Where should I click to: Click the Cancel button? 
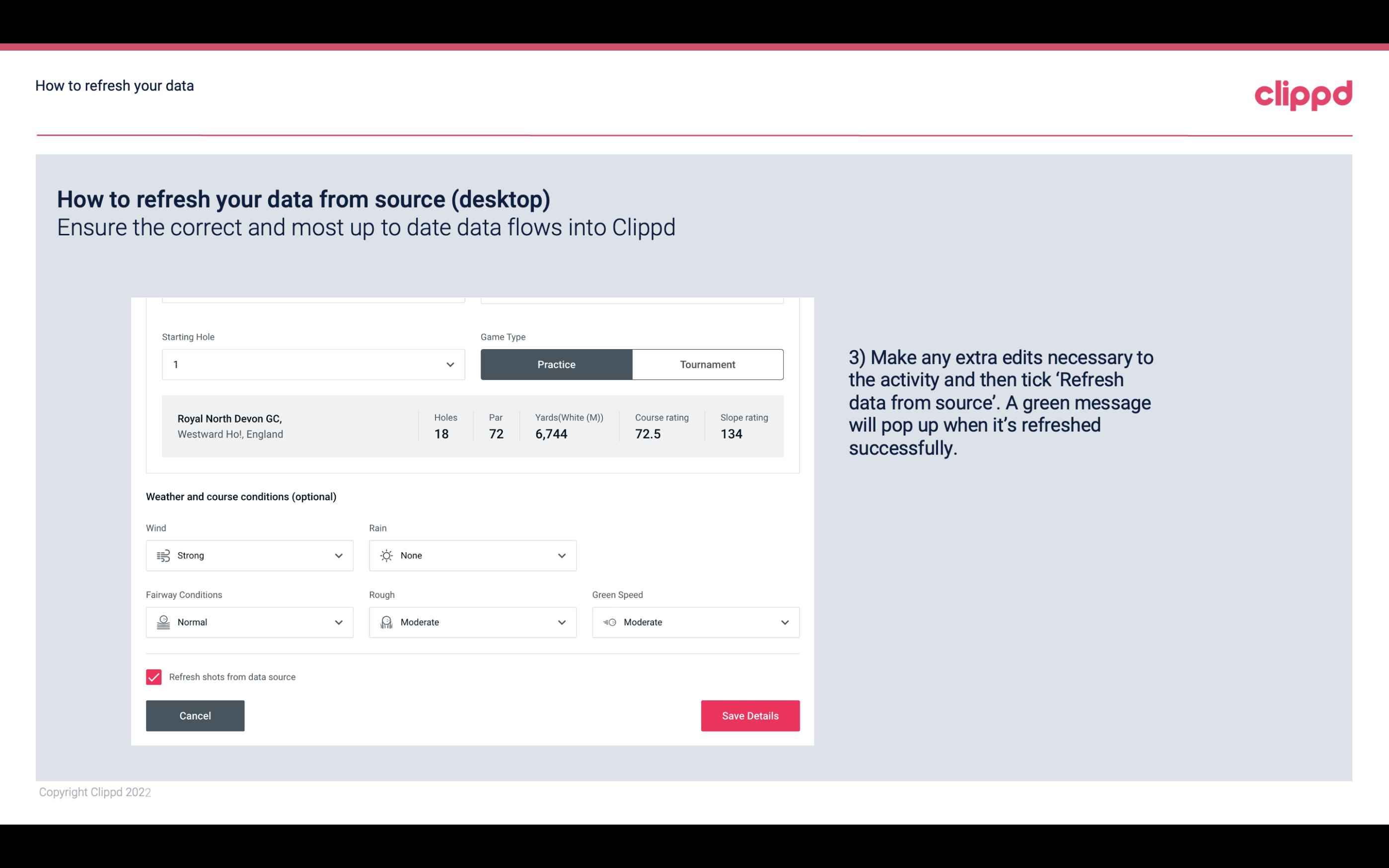pyautogui.click(x=194, y=715)
